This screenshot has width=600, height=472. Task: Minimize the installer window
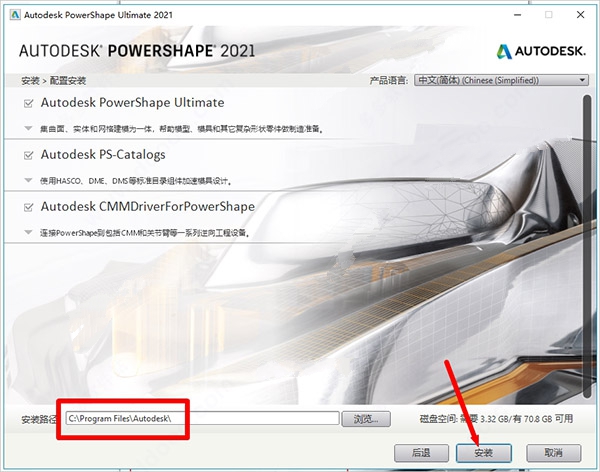(517, 15)
